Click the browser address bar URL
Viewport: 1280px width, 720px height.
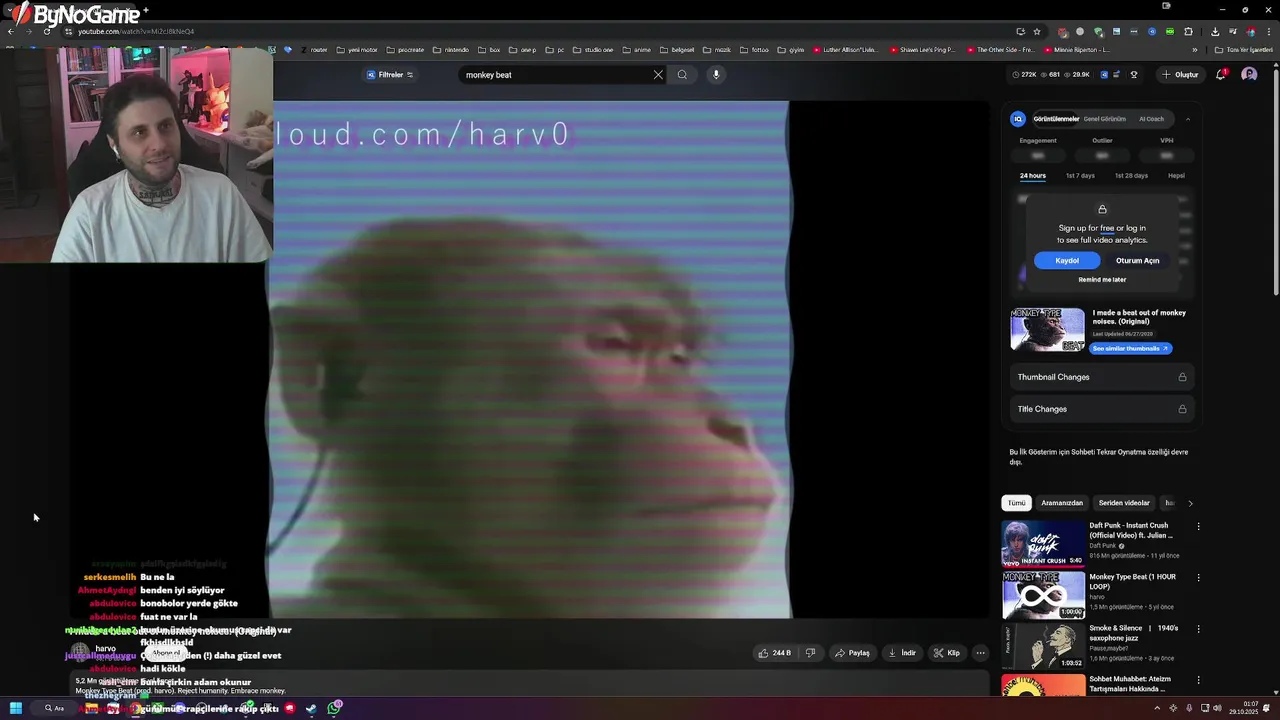pyautogui.click(x=136, y=31)
